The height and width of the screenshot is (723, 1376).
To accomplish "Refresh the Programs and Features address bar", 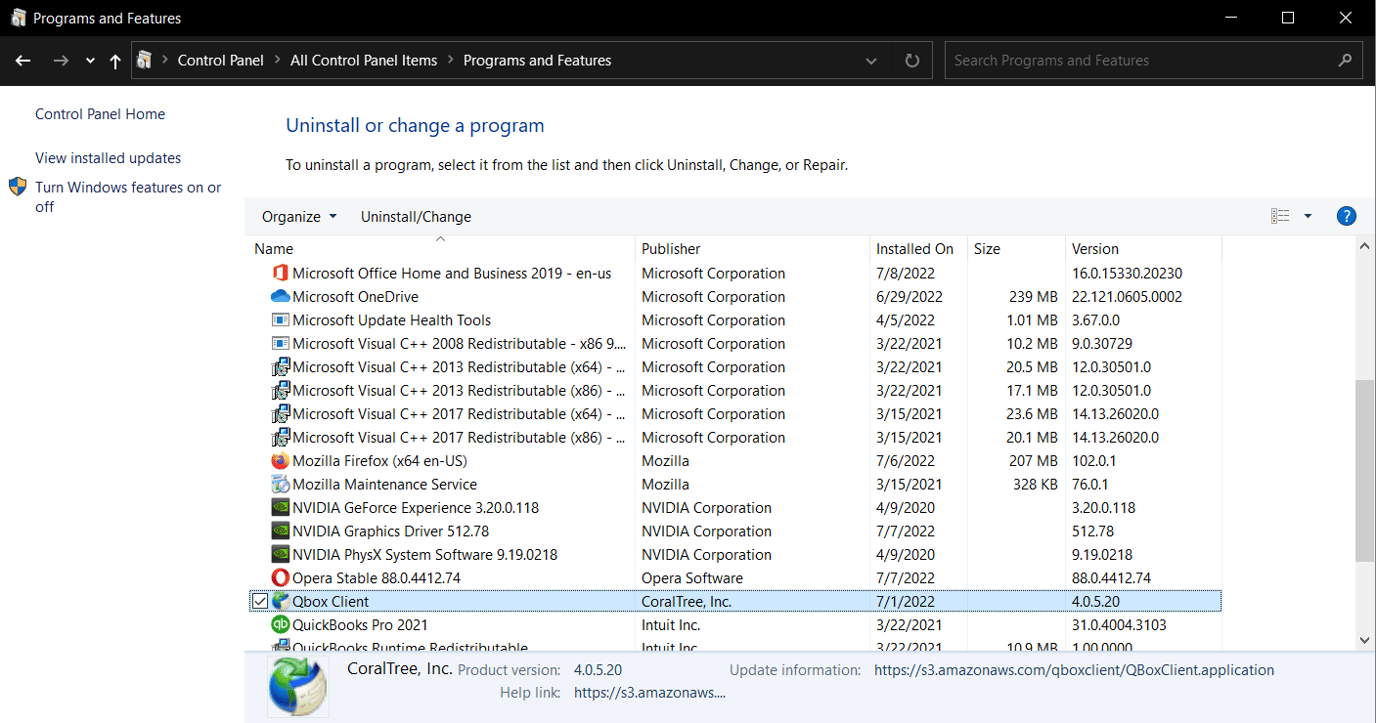I will [912, 60].
